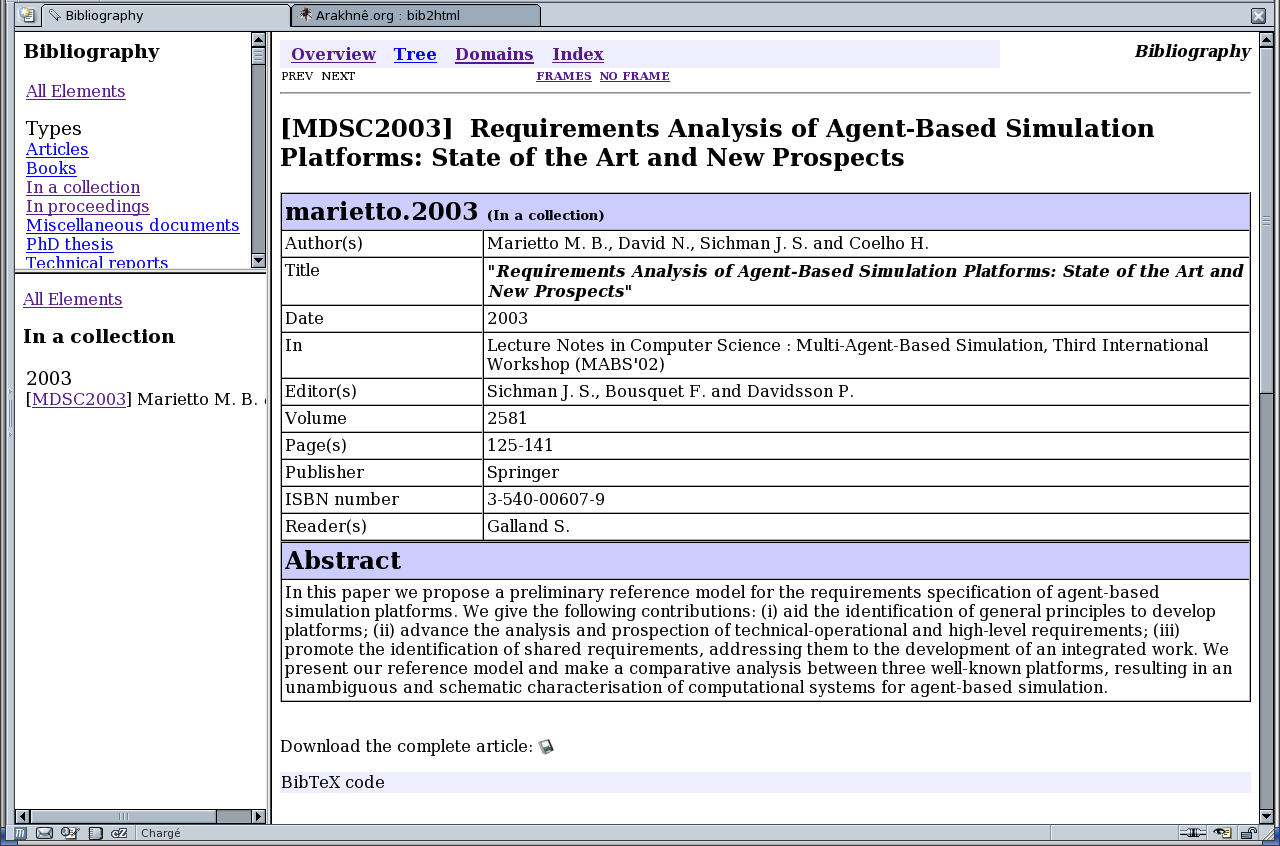1280x846 pixels.
Task: Close the current tab with X button
Action: [1258, 15]
